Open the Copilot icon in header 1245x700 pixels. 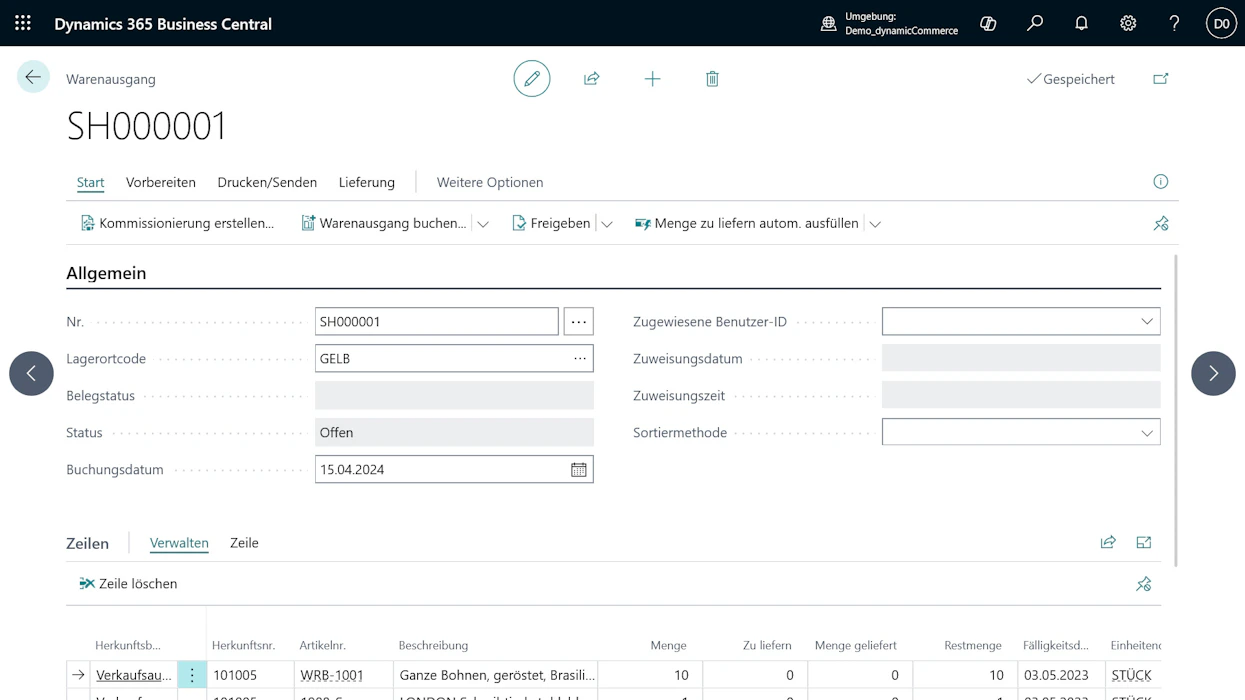click(x=988, y=23)
